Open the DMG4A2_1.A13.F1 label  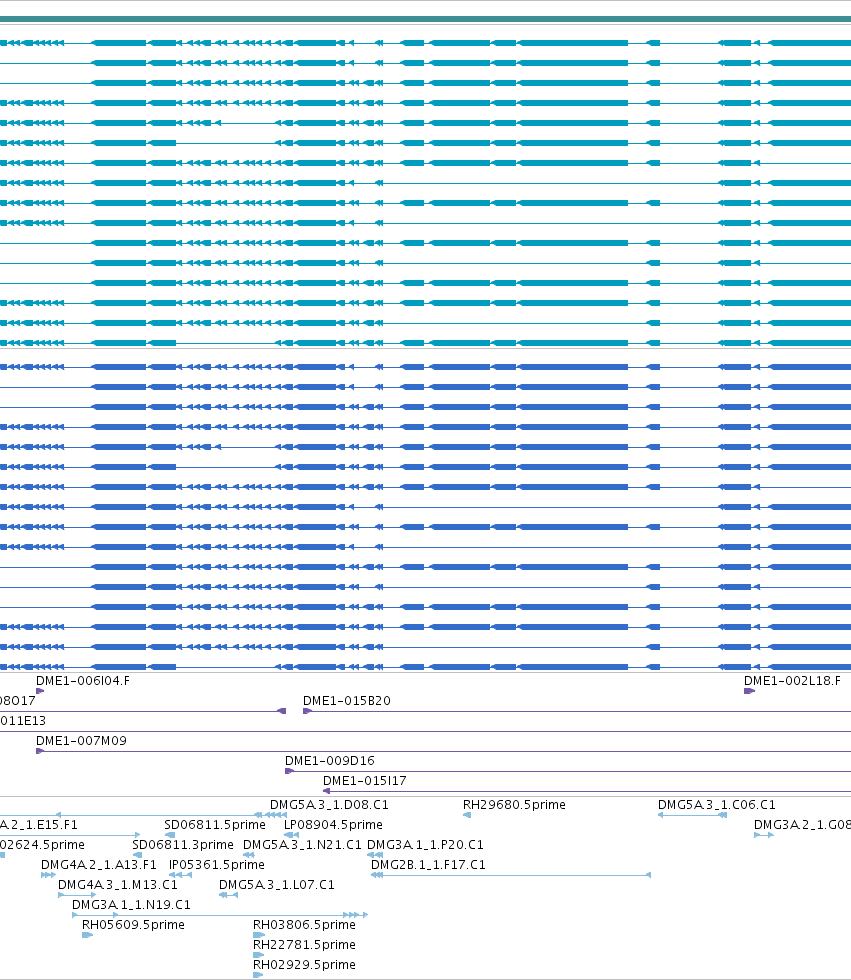coord(98,864)
